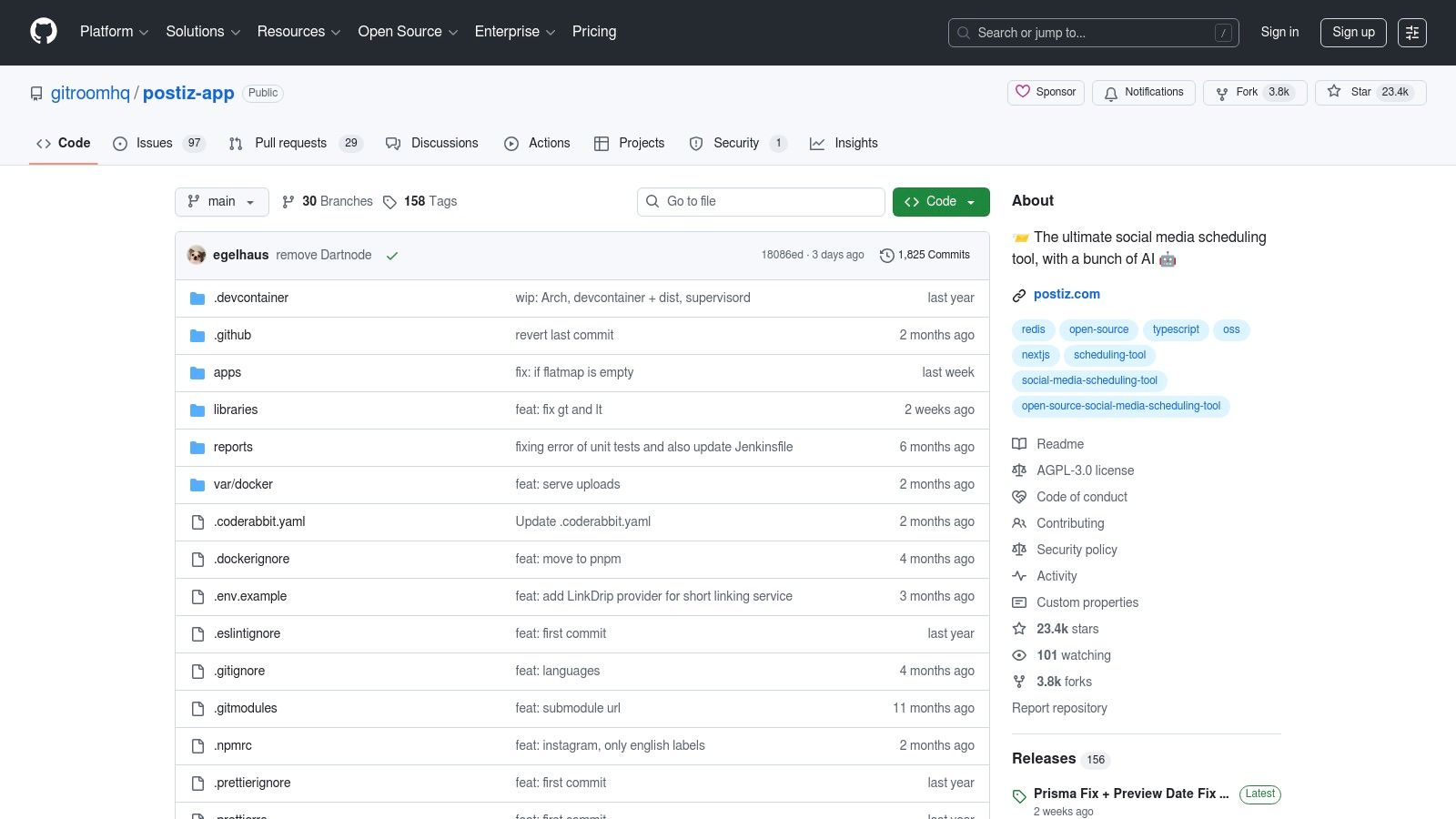
Task: Open the Security policy
Action: (x=1065, y=550)
